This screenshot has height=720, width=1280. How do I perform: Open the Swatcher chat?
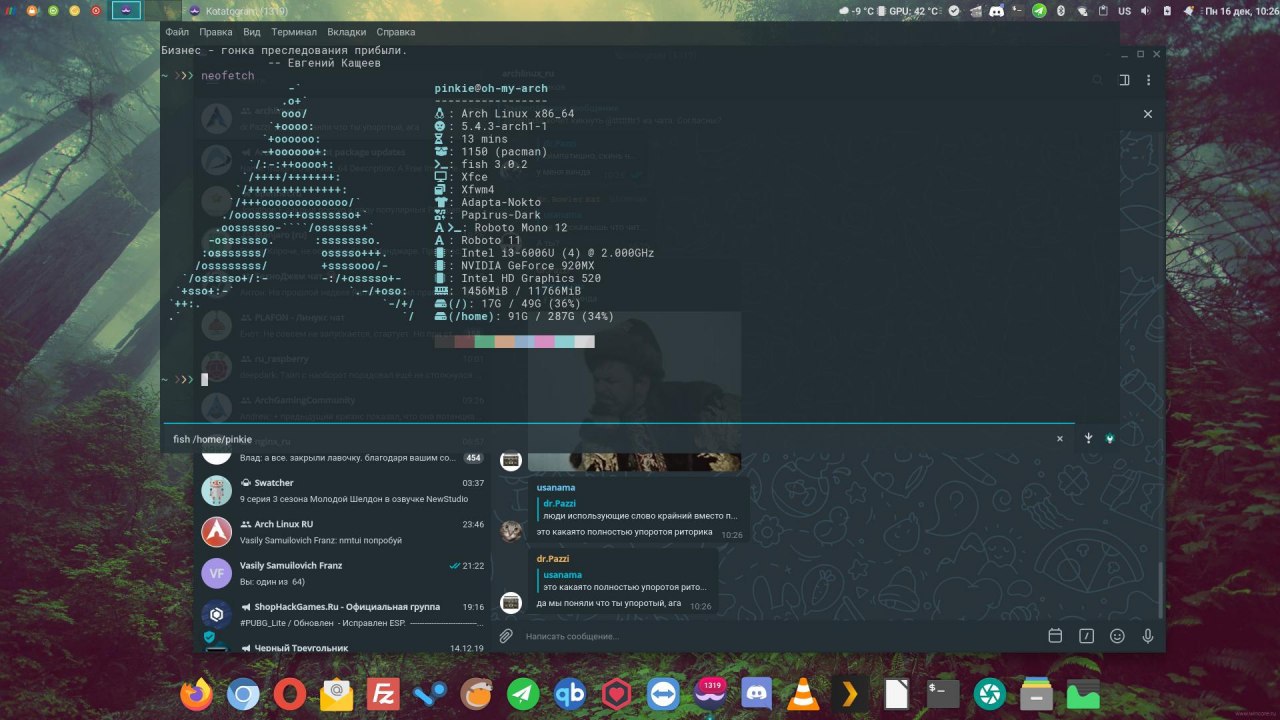[x=343, y=490]
